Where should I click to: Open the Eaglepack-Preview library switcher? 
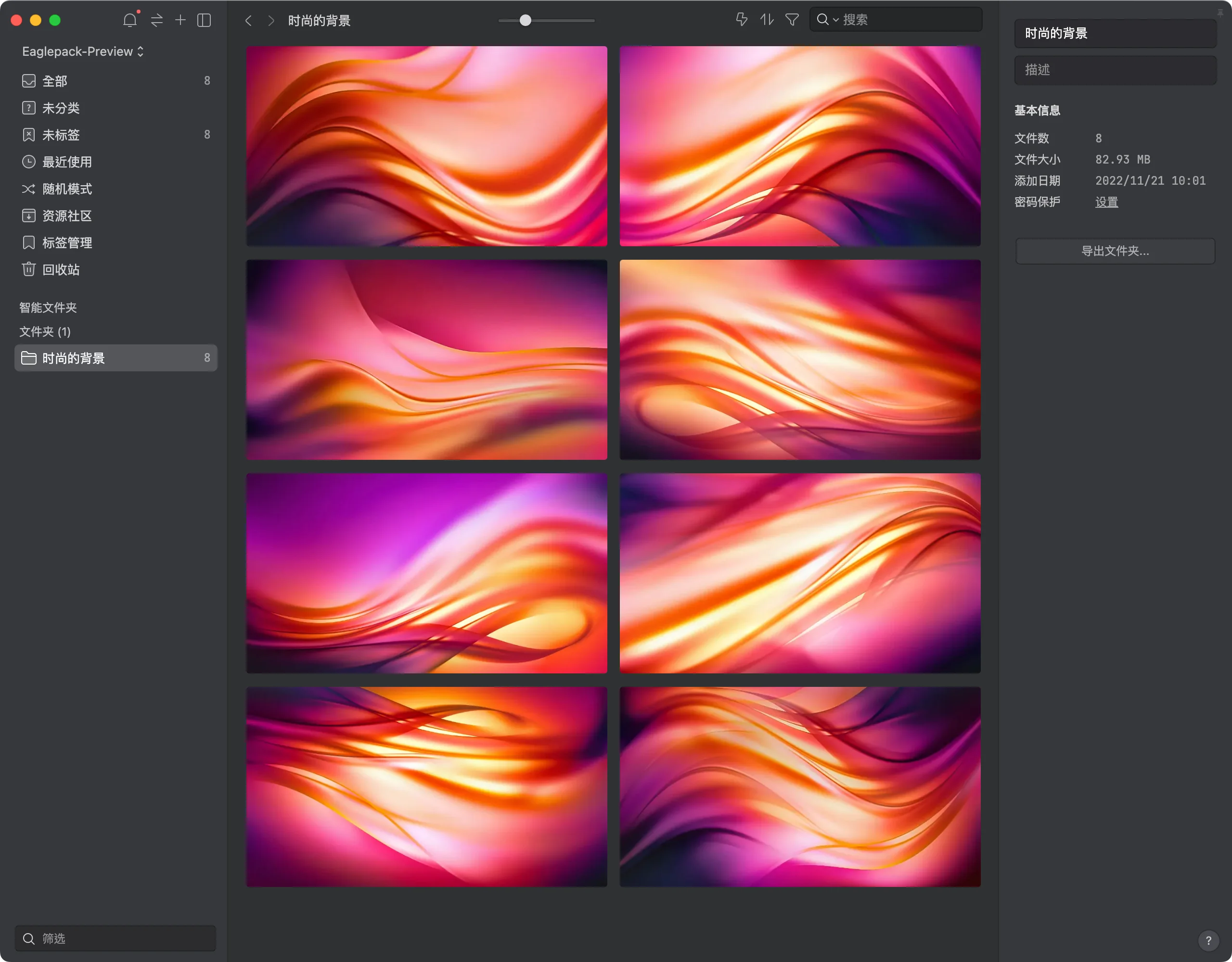pyautogui.click(x=83, y=51)
